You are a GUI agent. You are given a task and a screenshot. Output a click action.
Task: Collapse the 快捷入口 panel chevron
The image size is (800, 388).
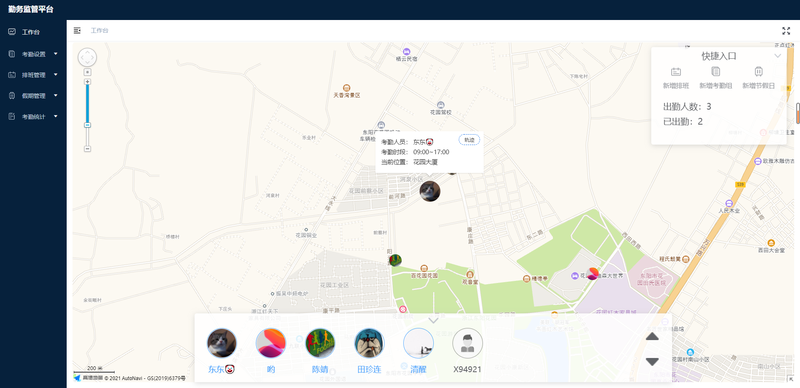pyautogui.click(x=778, y=56)
